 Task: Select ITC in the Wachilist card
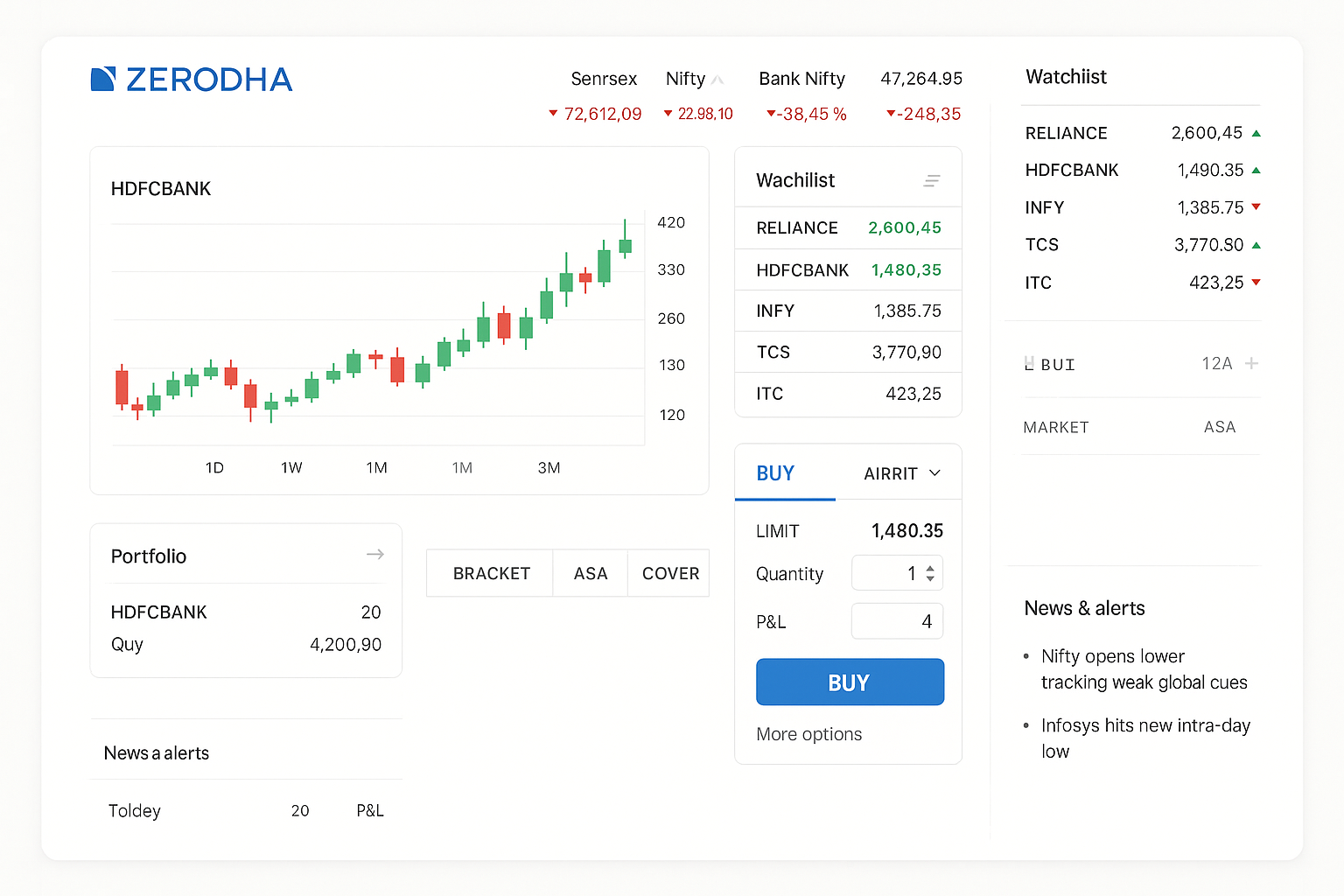coord(848,394)
